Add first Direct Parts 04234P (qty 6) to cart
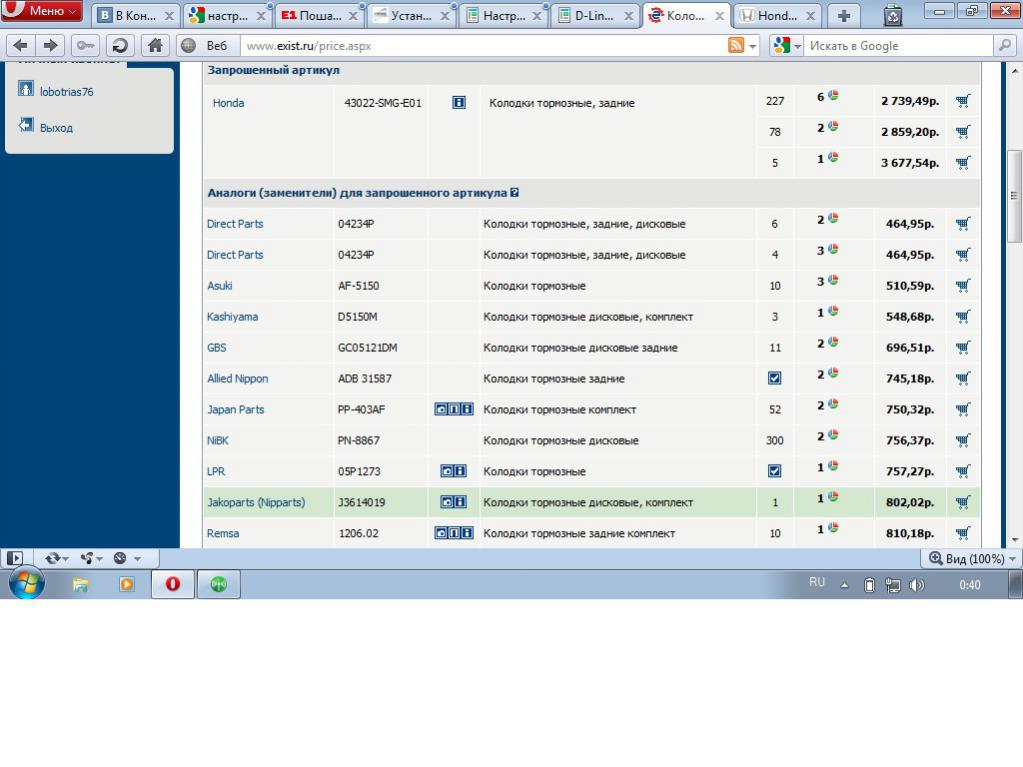Image resolution: width=1023 pixels, height=767 pixels. [x=963, y=223]
